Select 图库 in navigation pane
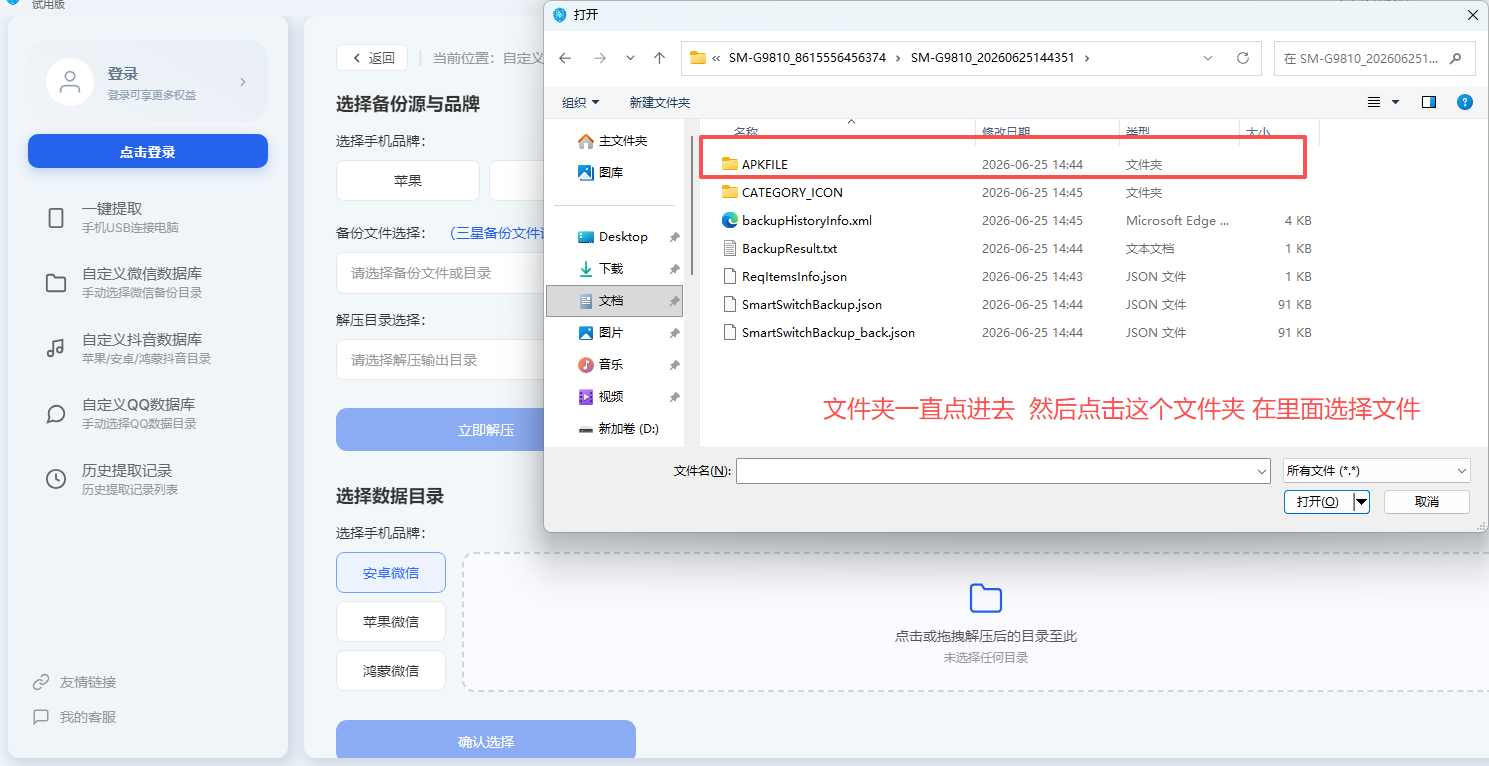 602,173
